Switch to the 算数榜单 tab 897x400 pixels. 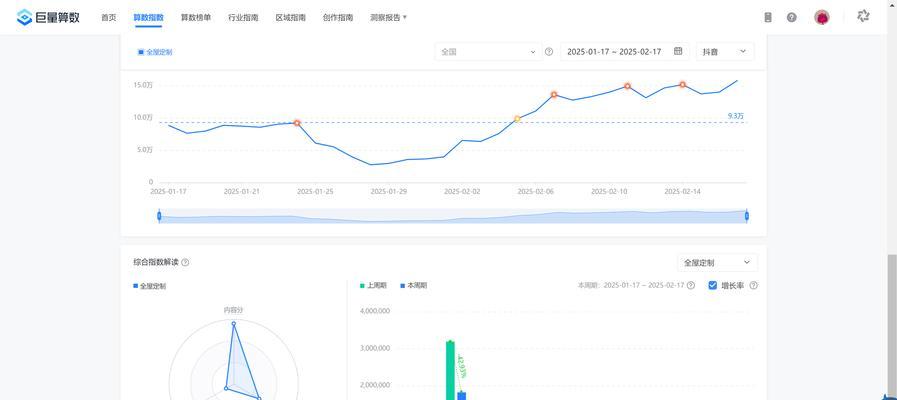[x=196, y=17]
